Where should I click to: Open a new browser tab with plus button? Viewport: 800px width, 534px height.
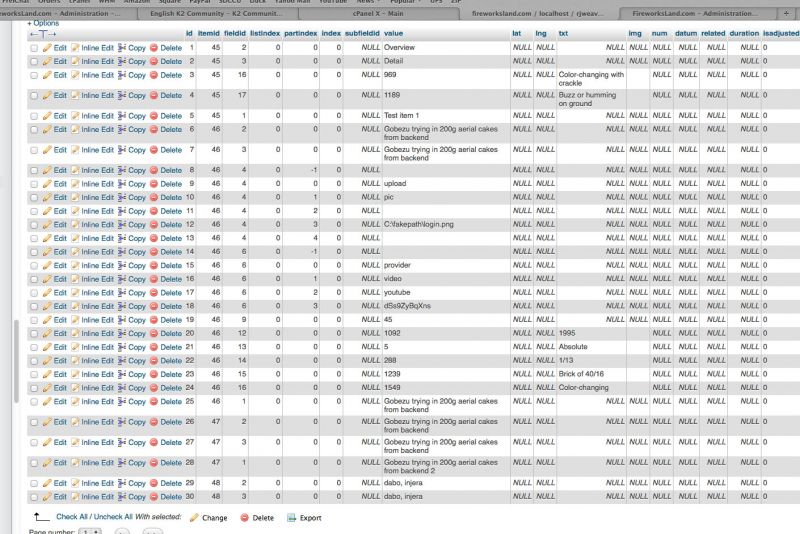tap(786, 13)
